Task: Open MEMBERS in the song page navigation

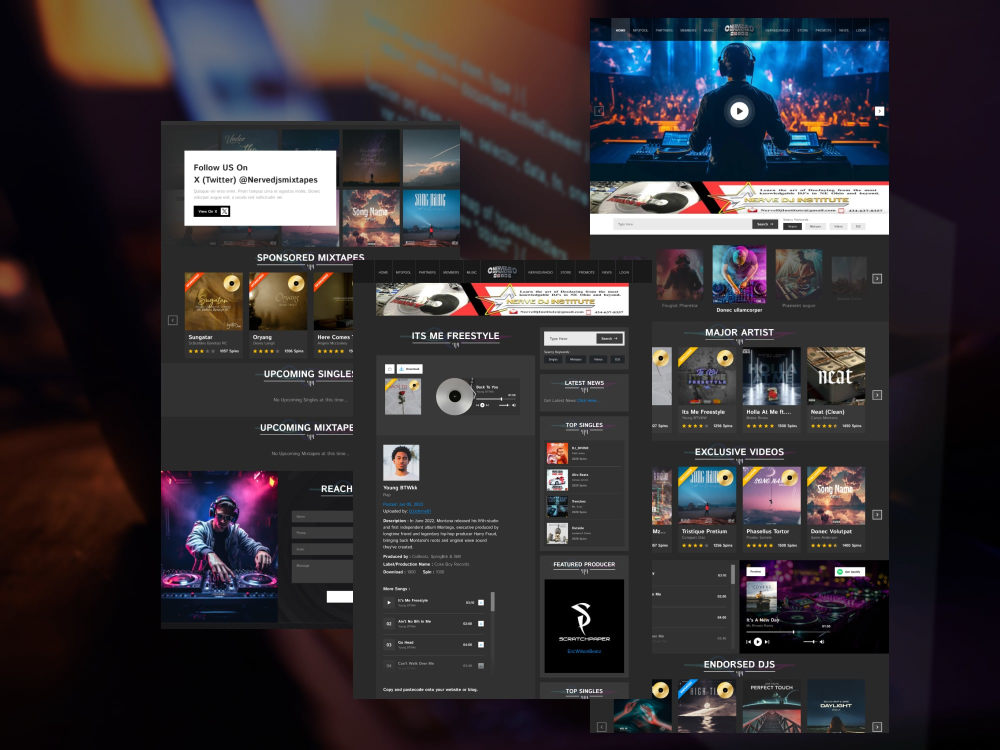Action: tap(451, 272)
